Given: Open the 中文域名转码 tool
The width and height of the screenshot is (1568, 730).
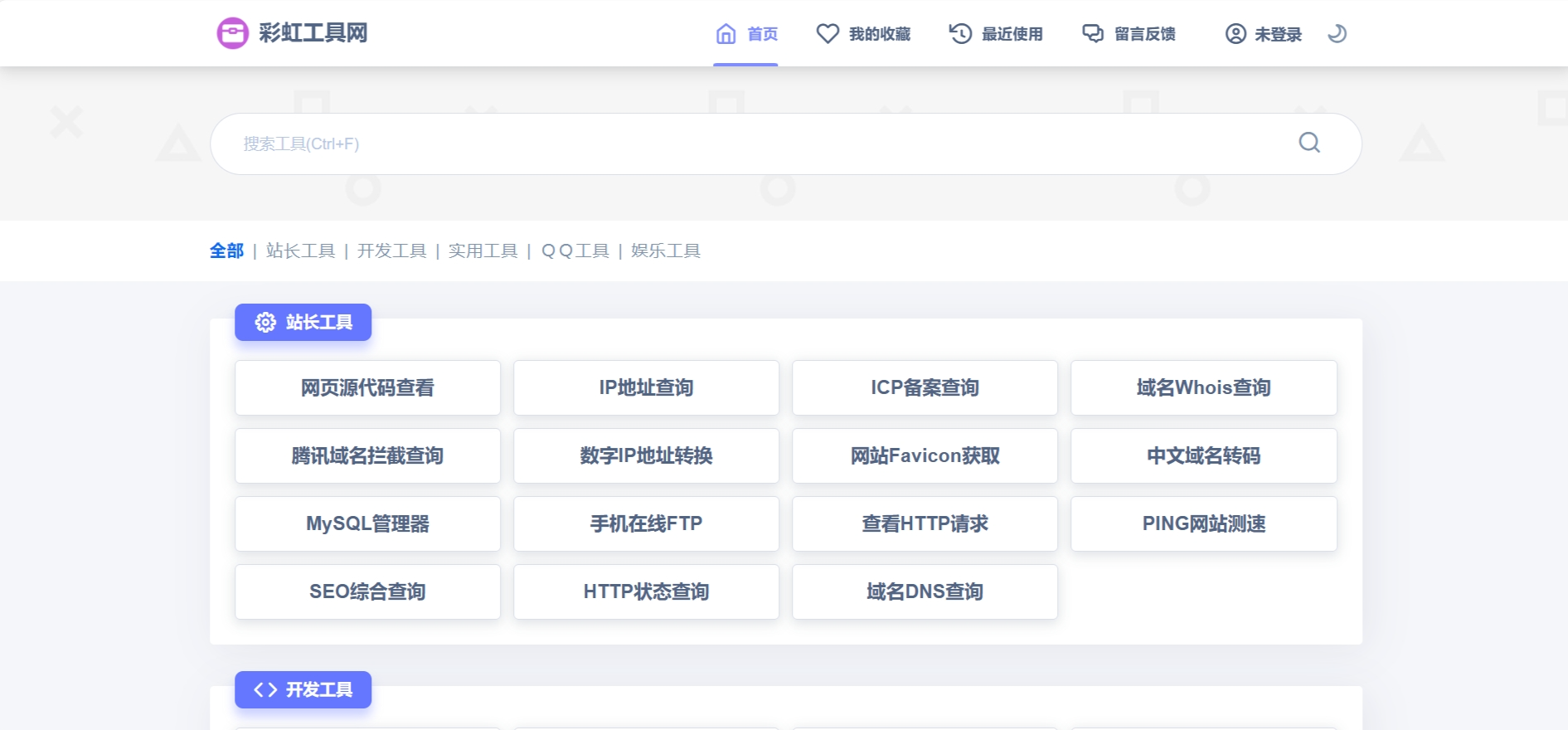Looking at the screenshot, I should point(1203,455).
